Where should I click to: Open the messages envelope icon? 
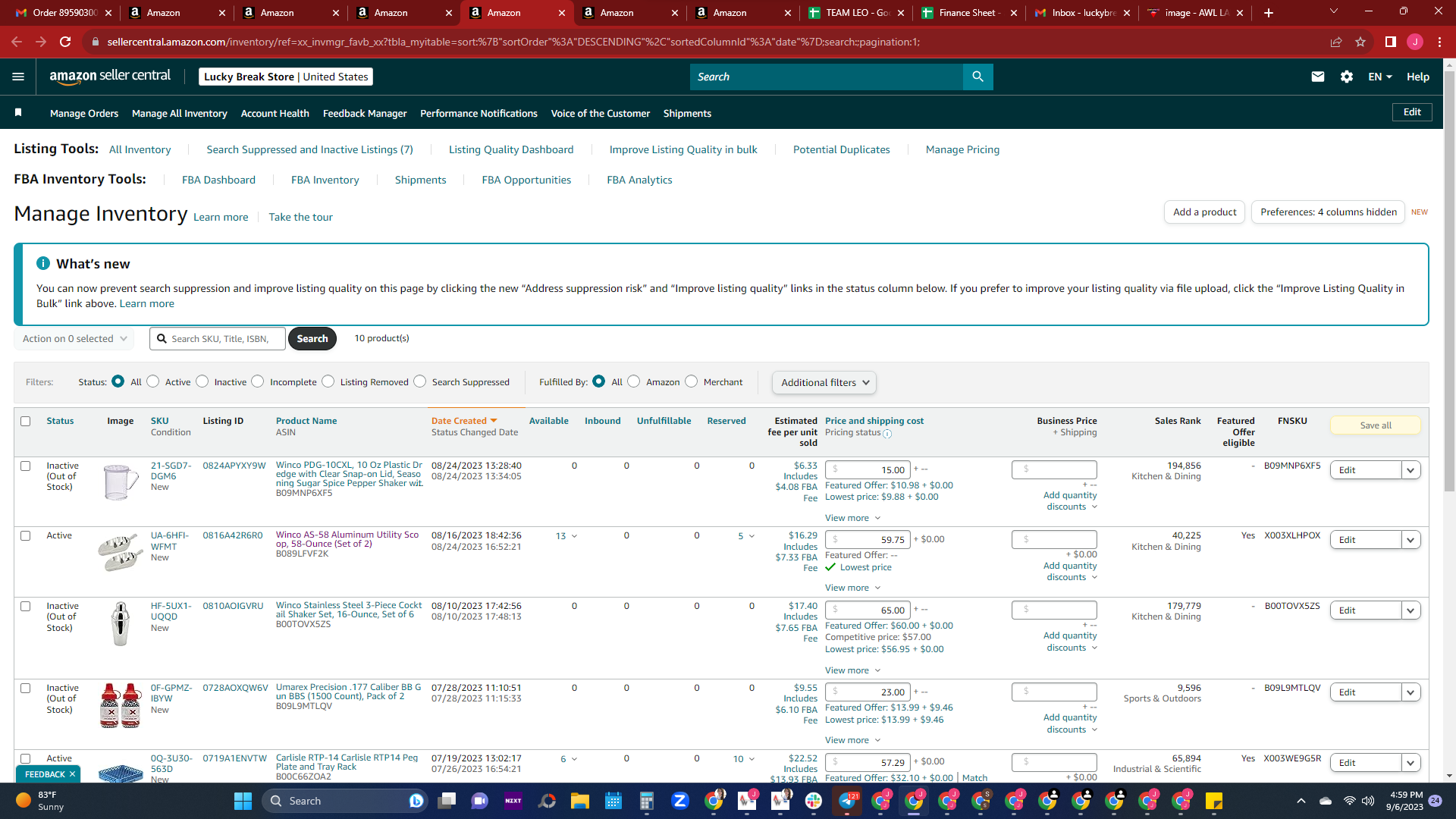1318,77
